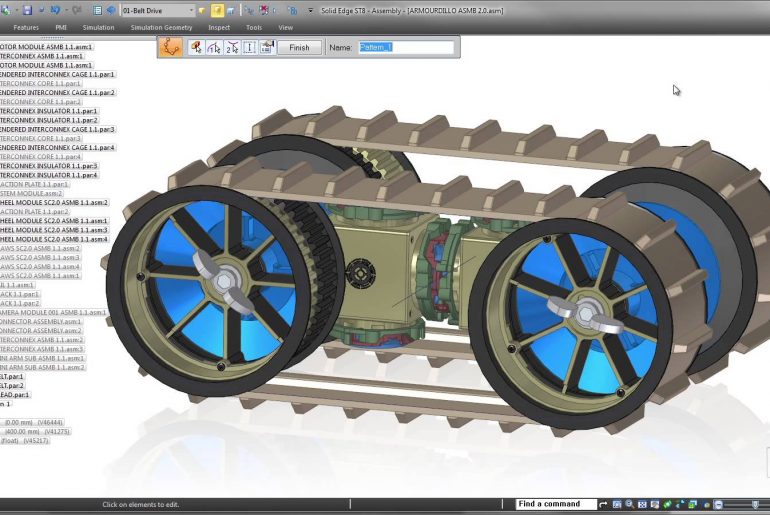Open the PMI ribbon tab
770x515 pixels.
(60, 27)
